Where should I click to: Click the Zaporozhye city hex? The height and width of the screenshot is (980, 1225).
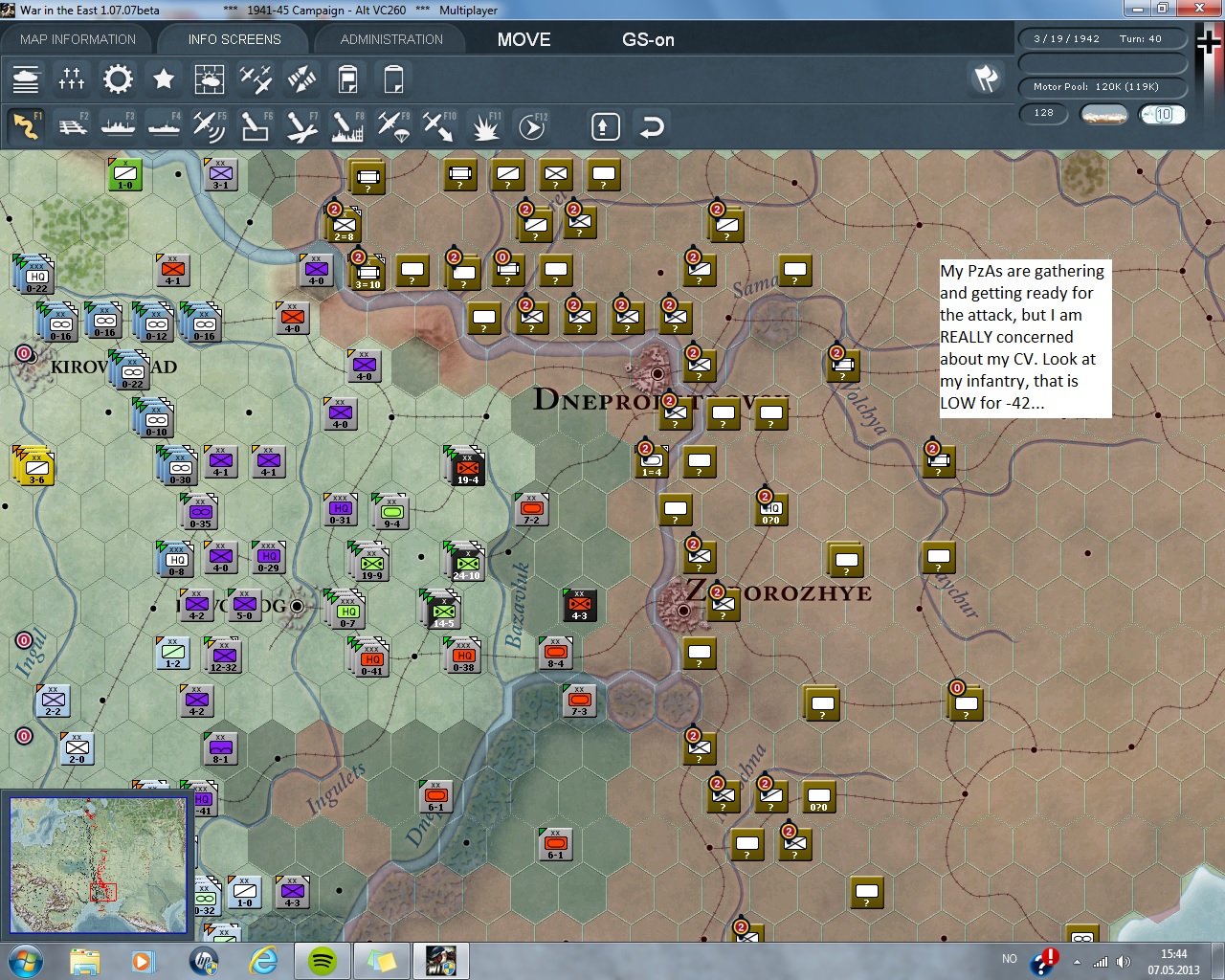[x=683, y=609]
